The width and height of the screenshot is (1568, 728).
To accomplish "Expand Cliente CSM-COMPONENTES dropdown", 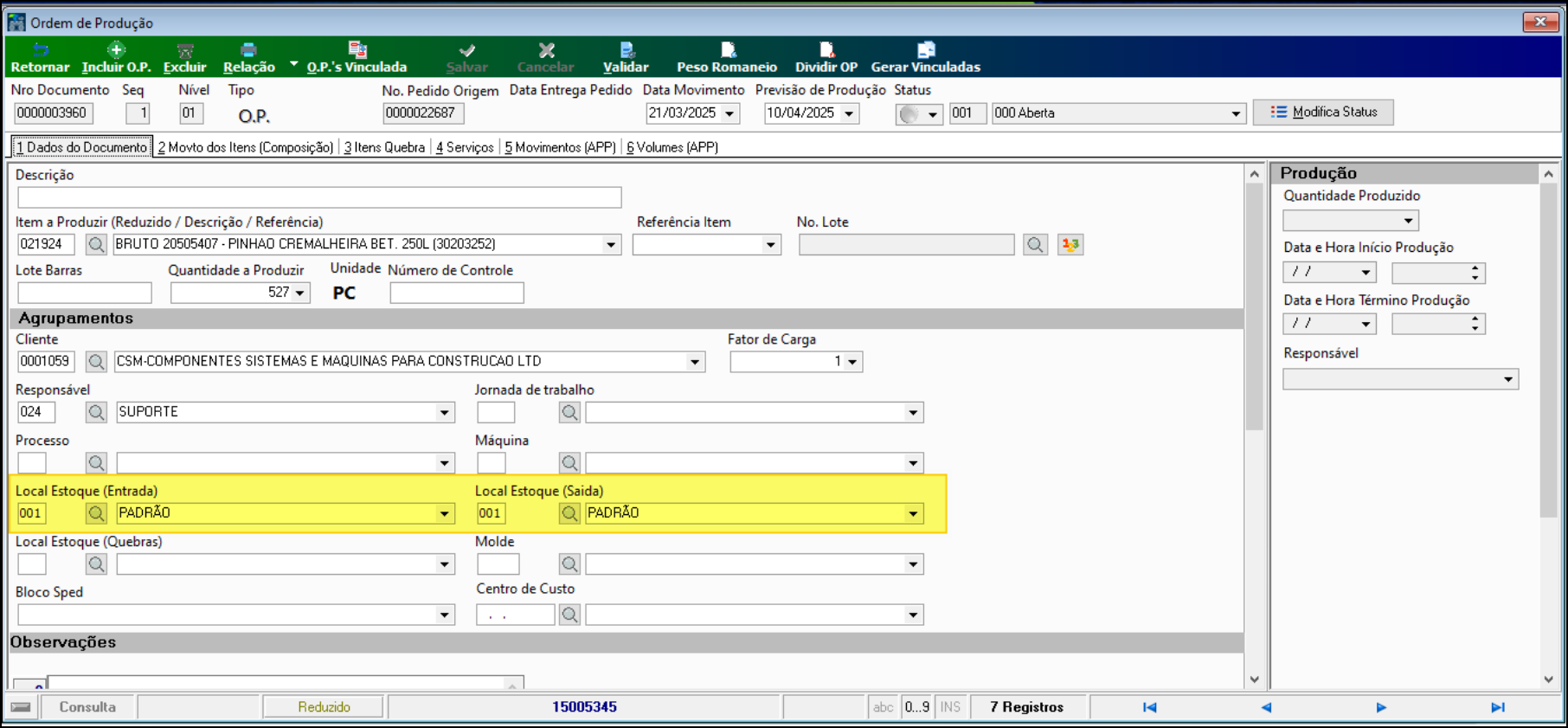I will [695, 362].
